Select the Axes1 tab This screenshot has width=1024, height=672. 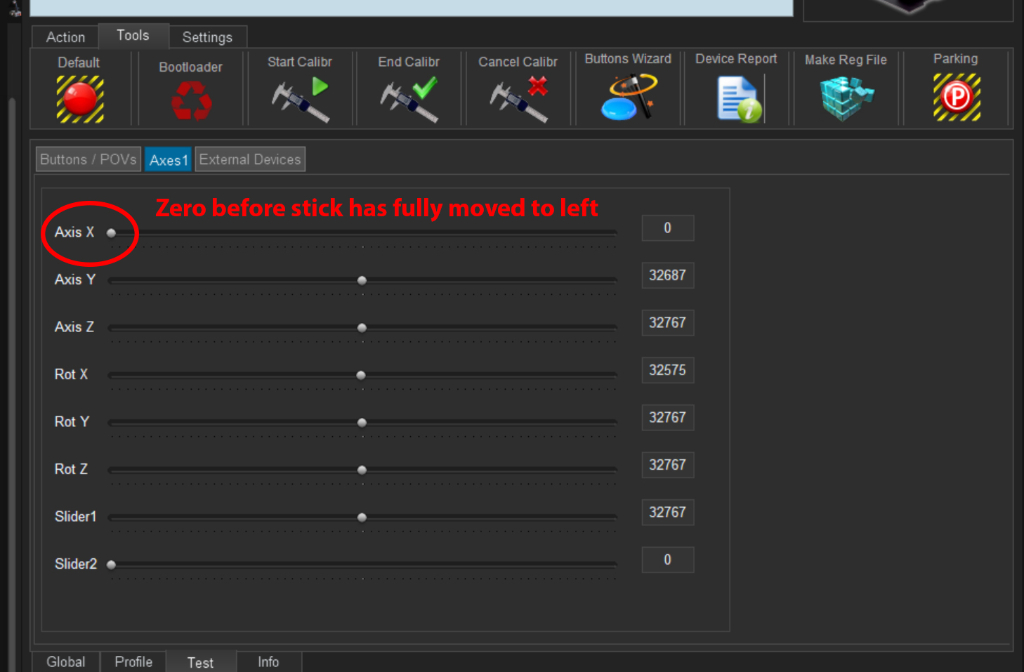tap(168, 160)
